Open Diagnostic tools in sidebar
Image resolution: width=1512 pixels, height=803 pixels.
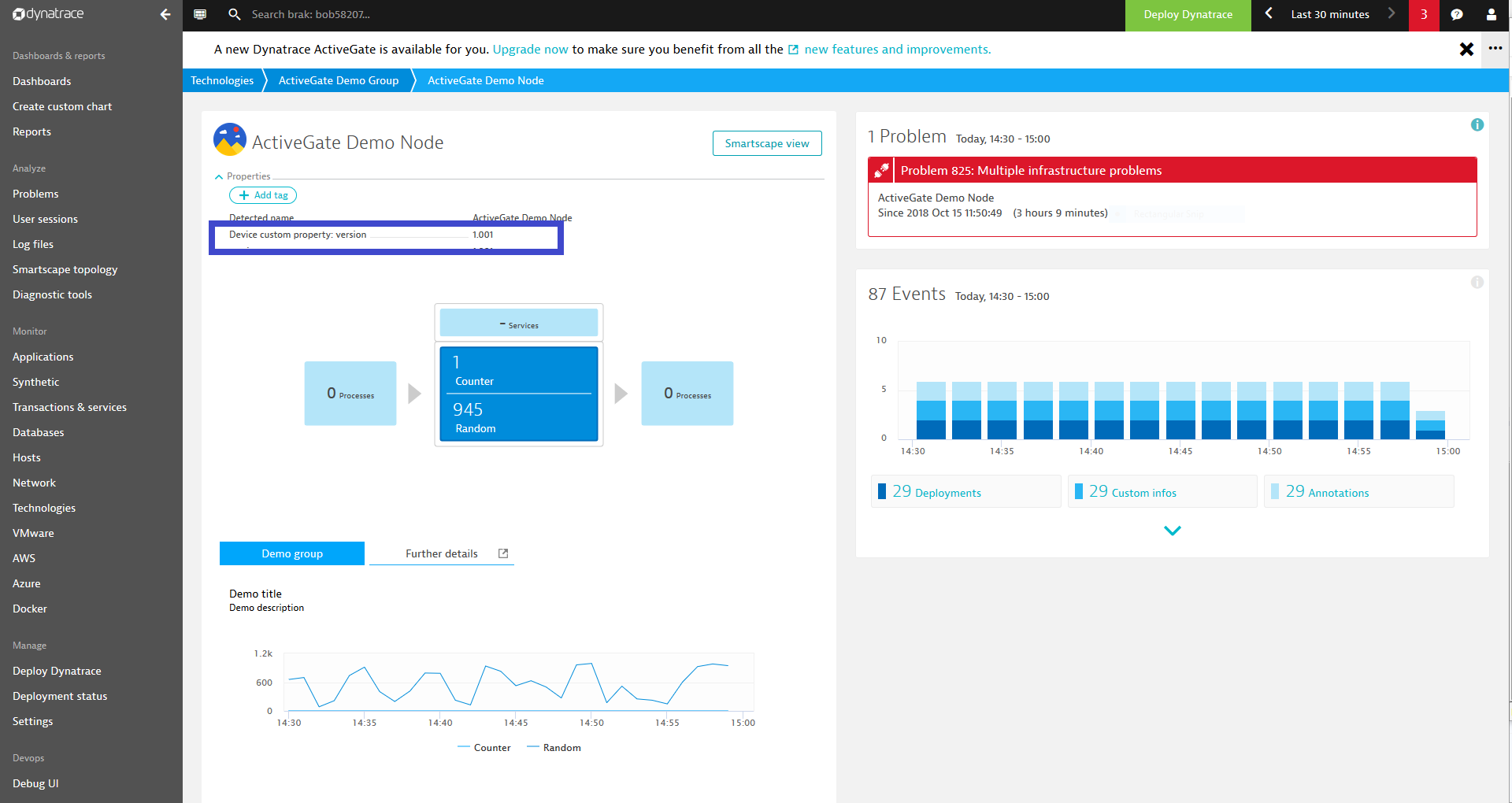point(52,294)
